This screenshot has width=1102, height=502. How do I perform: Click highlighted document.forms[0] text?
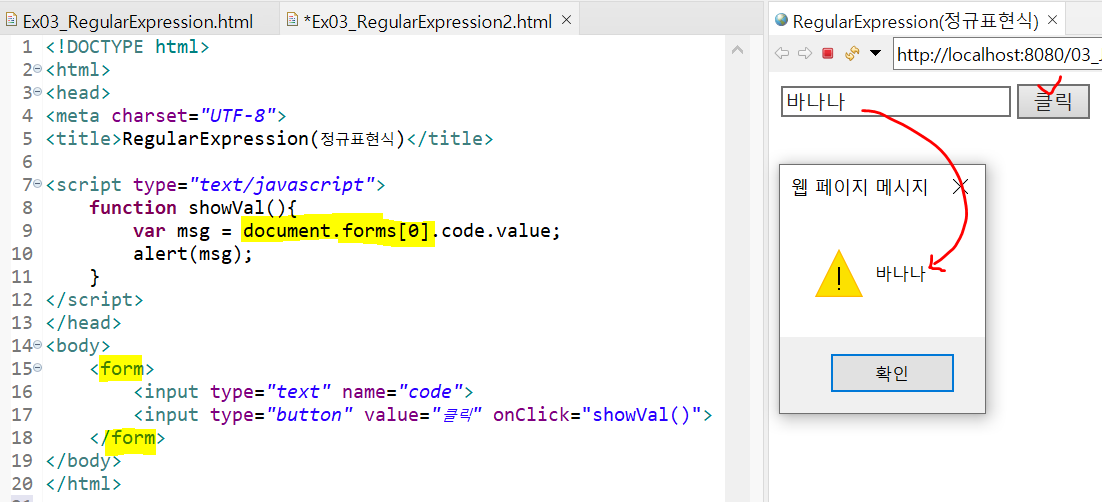click(339, 231)
